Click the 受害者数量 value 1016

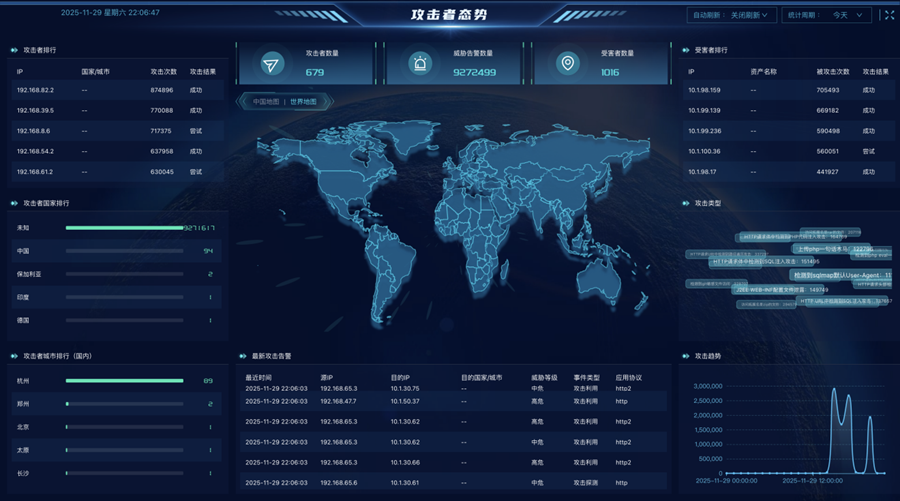[610, 72]
